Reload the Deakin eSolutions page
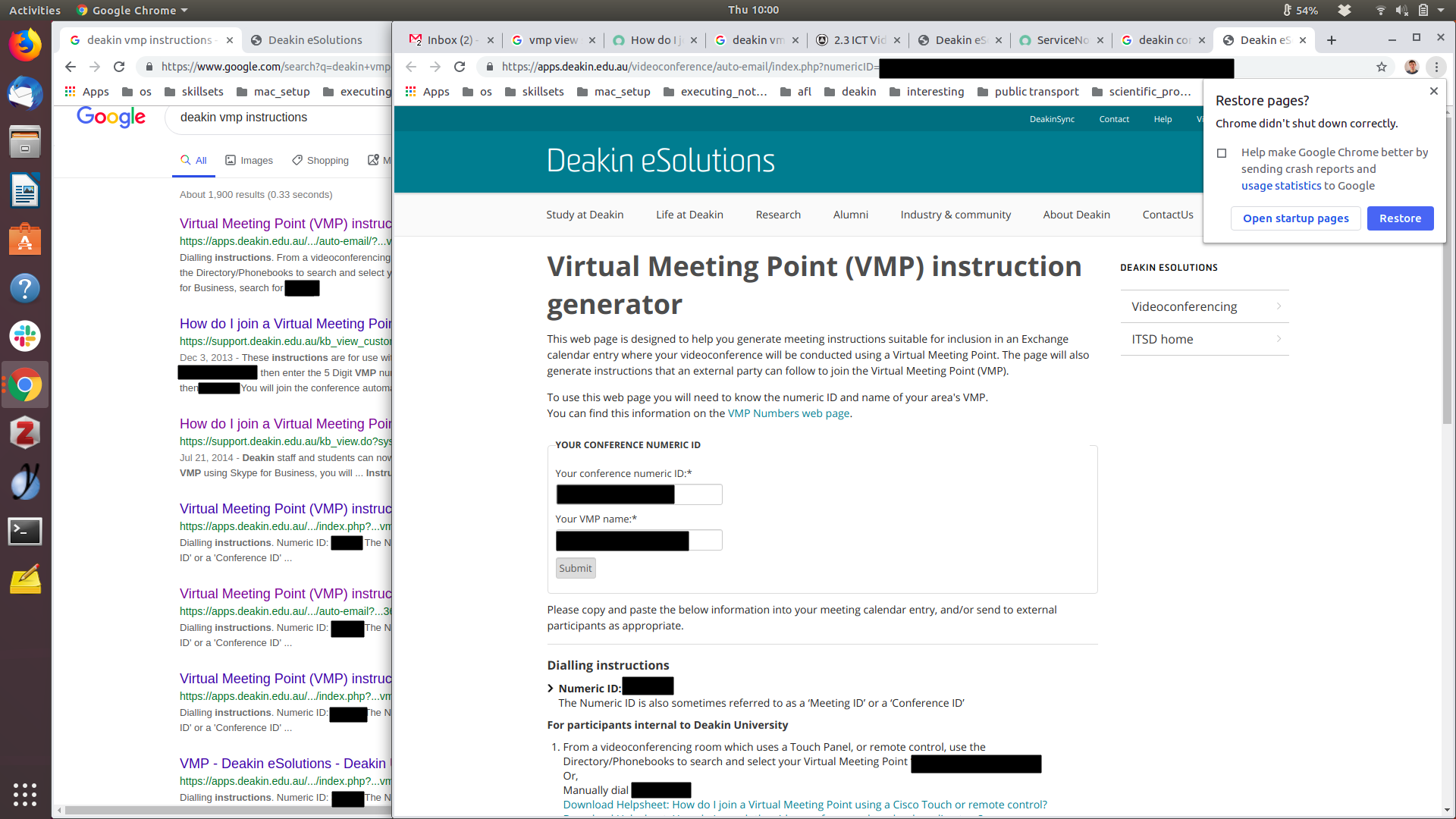Viewport: 1456px width, 819px height. [x=460, y=67]
